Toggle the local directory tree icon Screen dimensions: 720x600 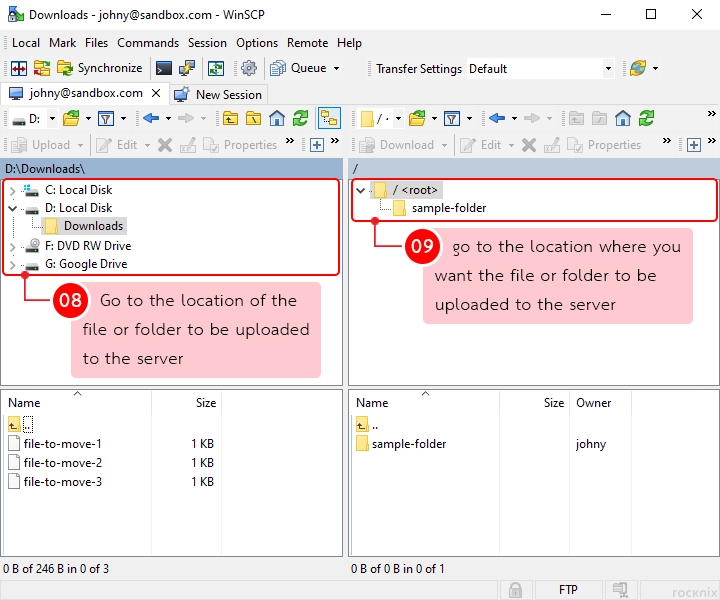[329, 118]
